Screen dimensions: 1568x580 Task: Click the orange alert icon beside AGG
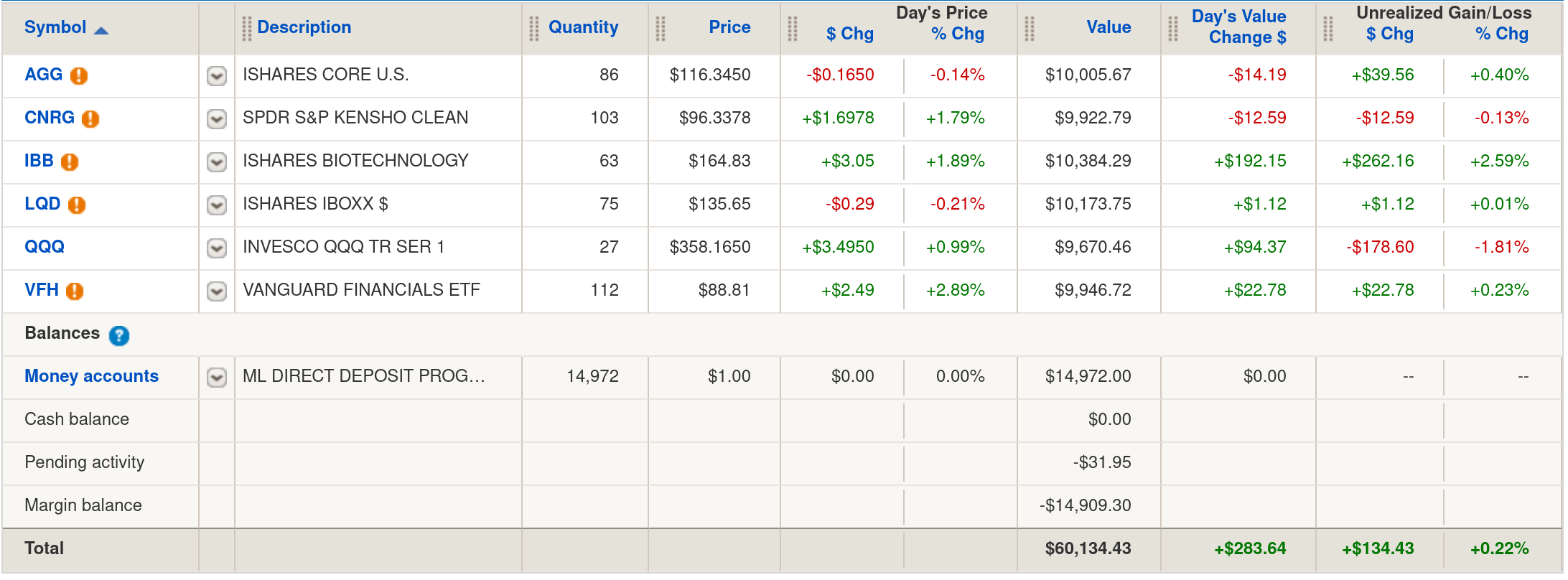coord(79,75)
